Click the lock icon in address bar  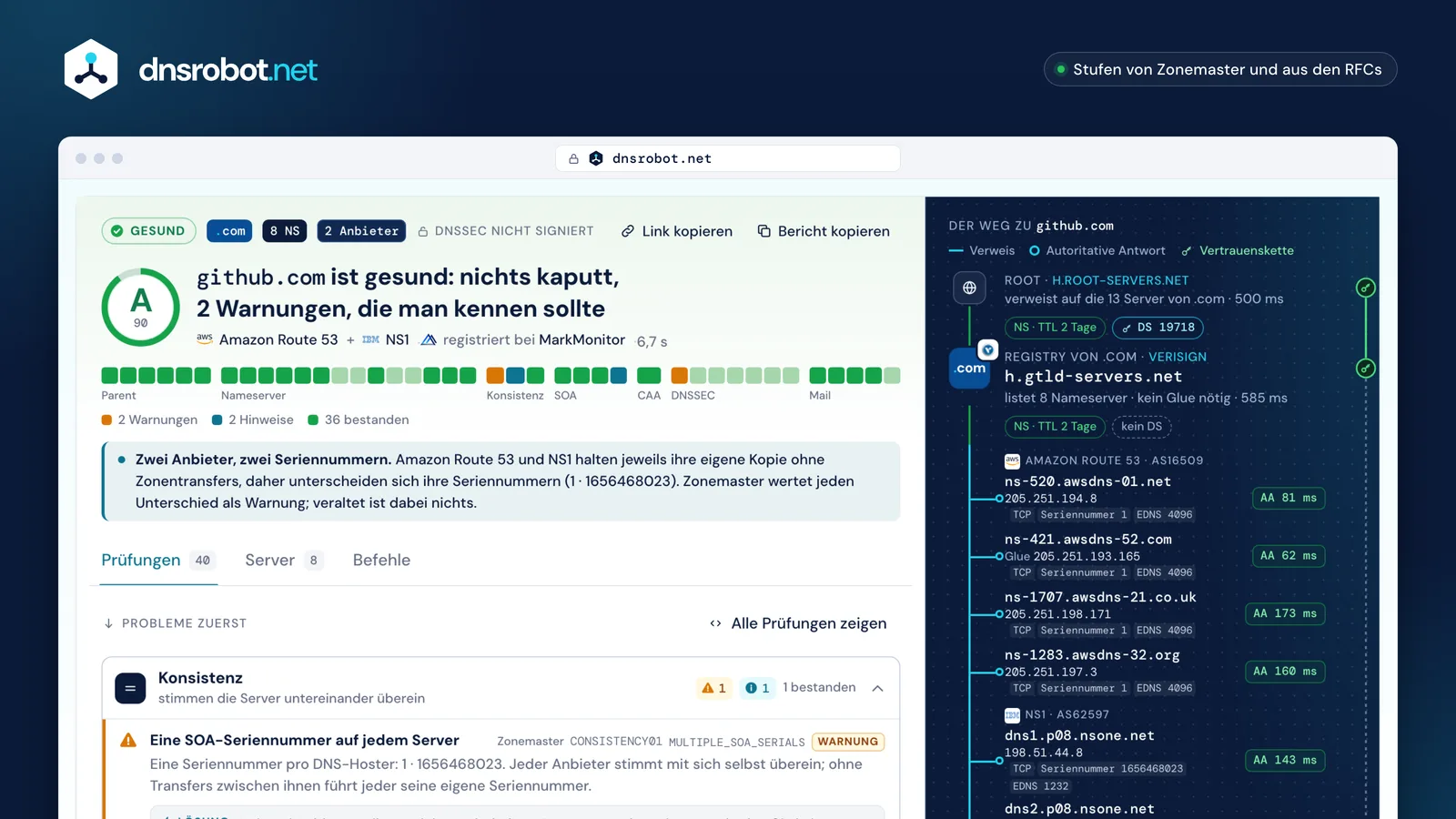573,158
